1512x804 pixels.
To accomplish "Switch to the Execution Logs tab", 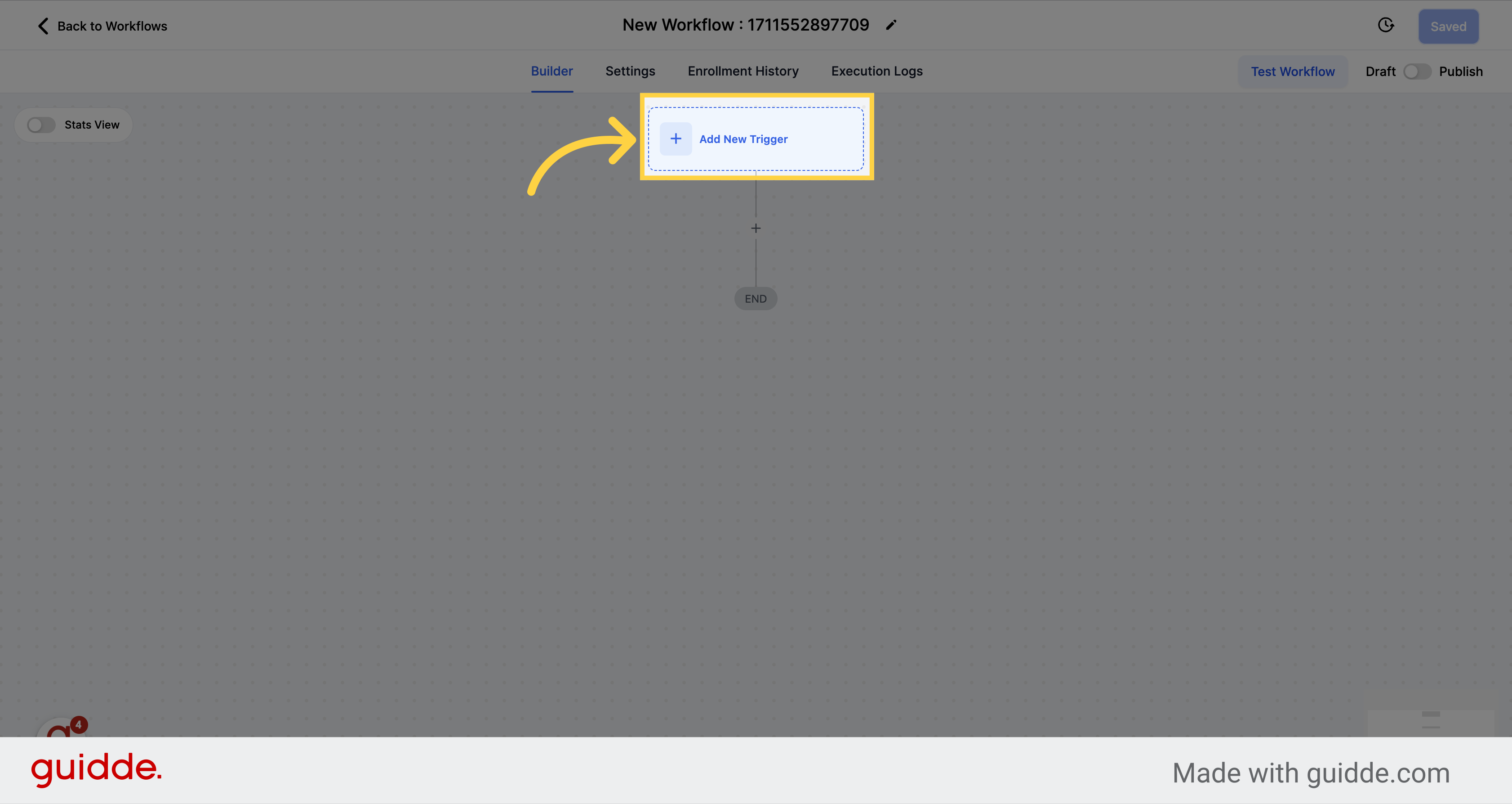I will [877, 71].
